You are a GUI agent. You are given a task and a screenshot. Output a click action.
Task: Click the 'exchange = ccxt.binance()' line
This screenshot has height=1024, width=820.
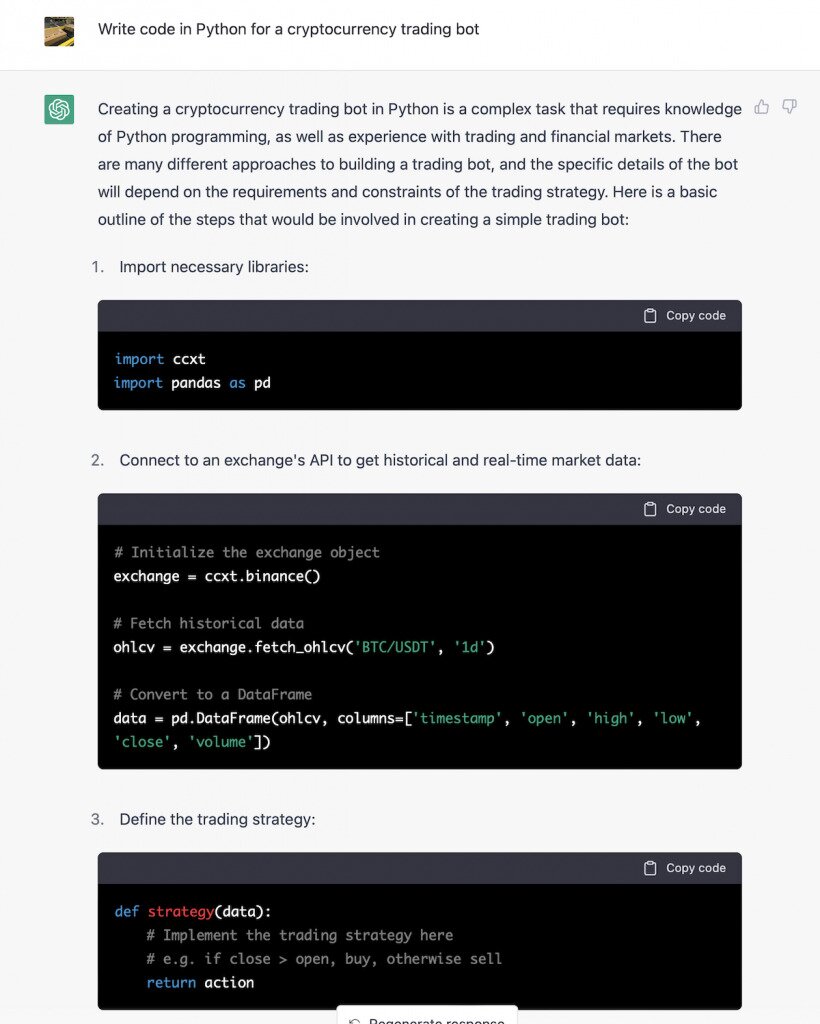click(217, 576)
